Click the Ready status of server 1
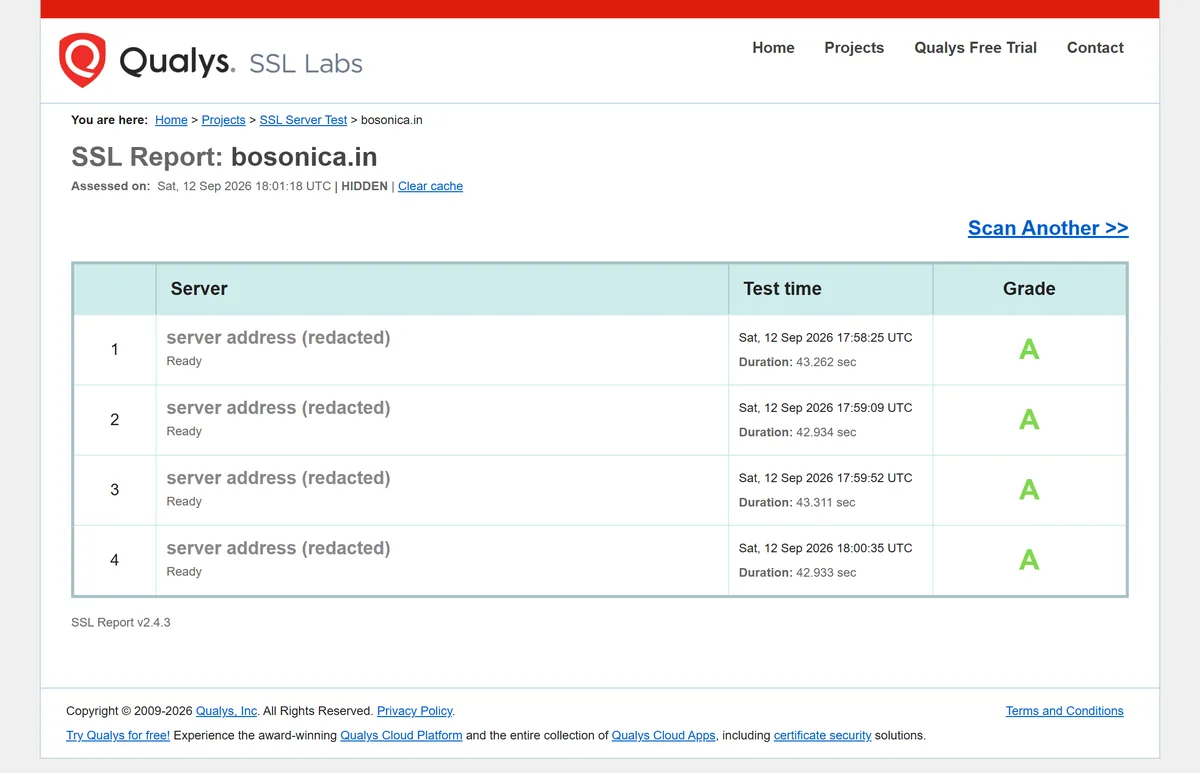The height and width of the screenshot is (773, 1200). tap(184, 361)
